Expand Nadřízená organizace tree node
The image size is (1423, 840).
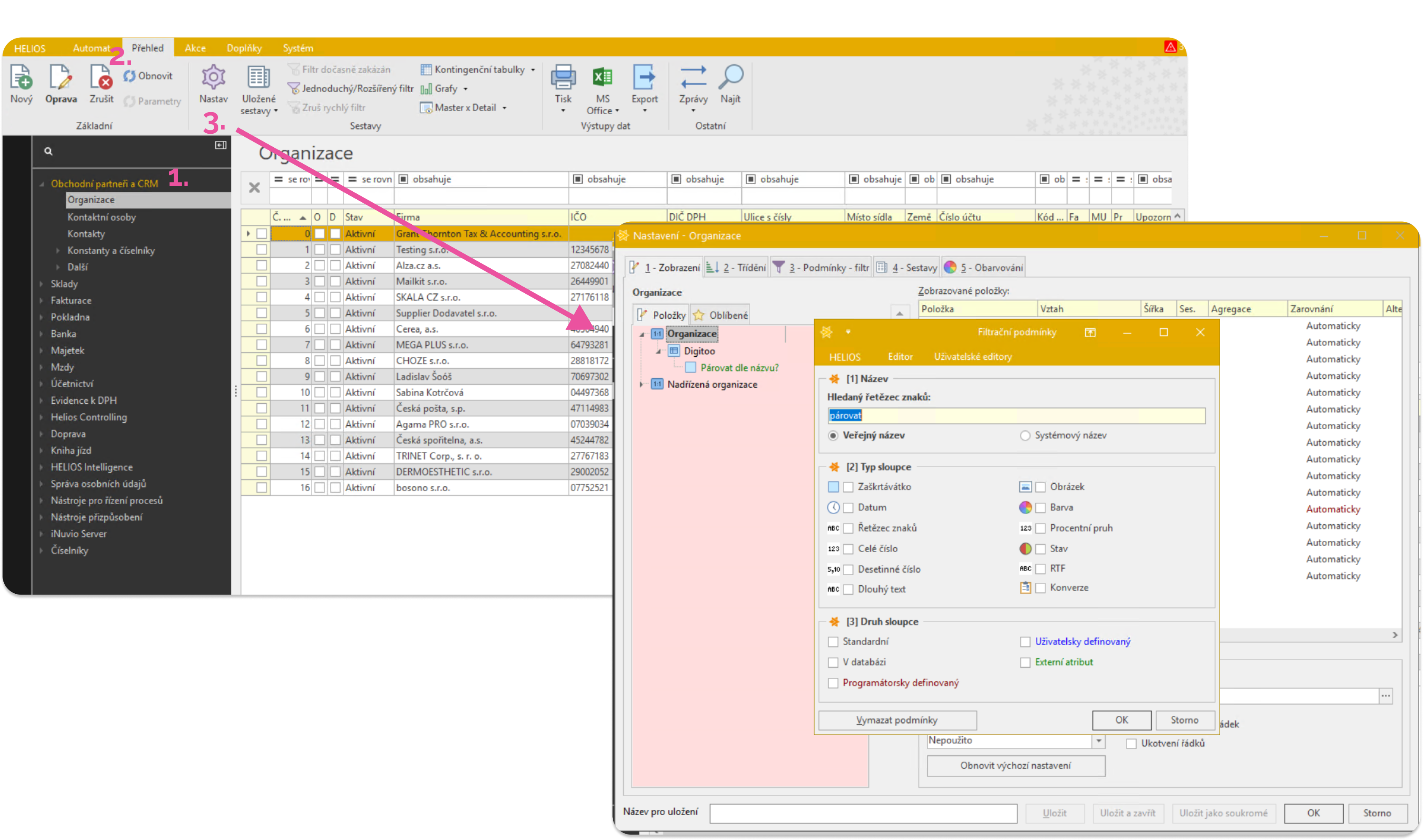point(641,384)
